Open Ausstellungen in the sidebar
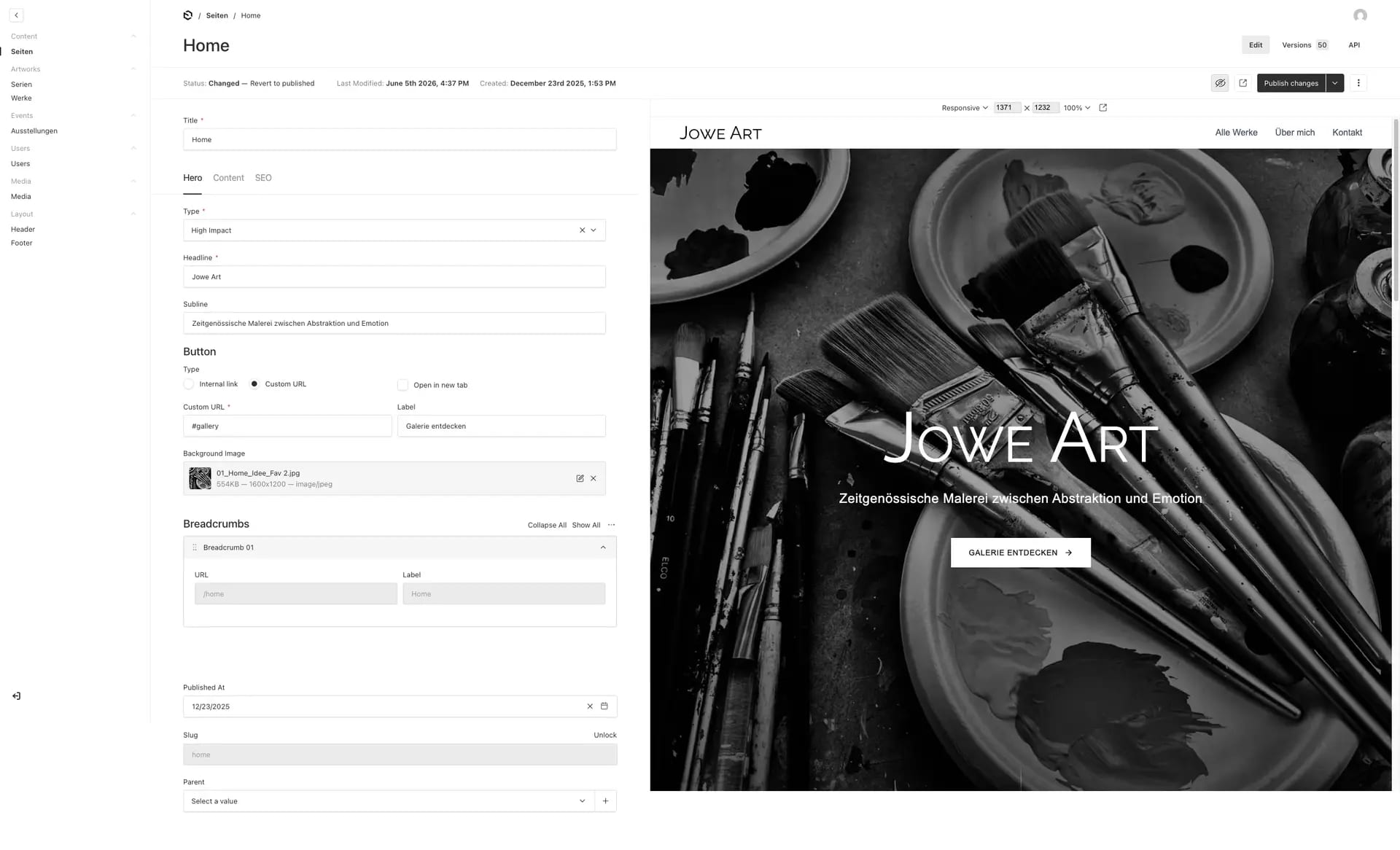This screenshot has width=1400, height=850. pyautogui.click(x=34, y=131)
